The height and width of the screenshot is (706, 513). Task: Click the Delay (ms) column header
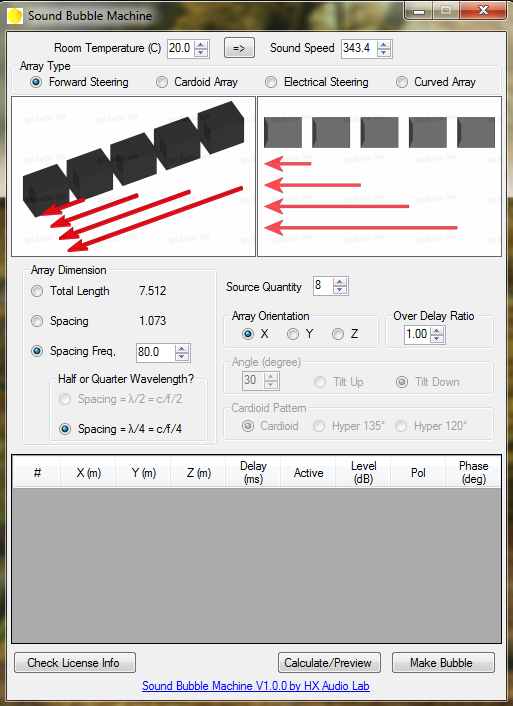click(253, 472)
